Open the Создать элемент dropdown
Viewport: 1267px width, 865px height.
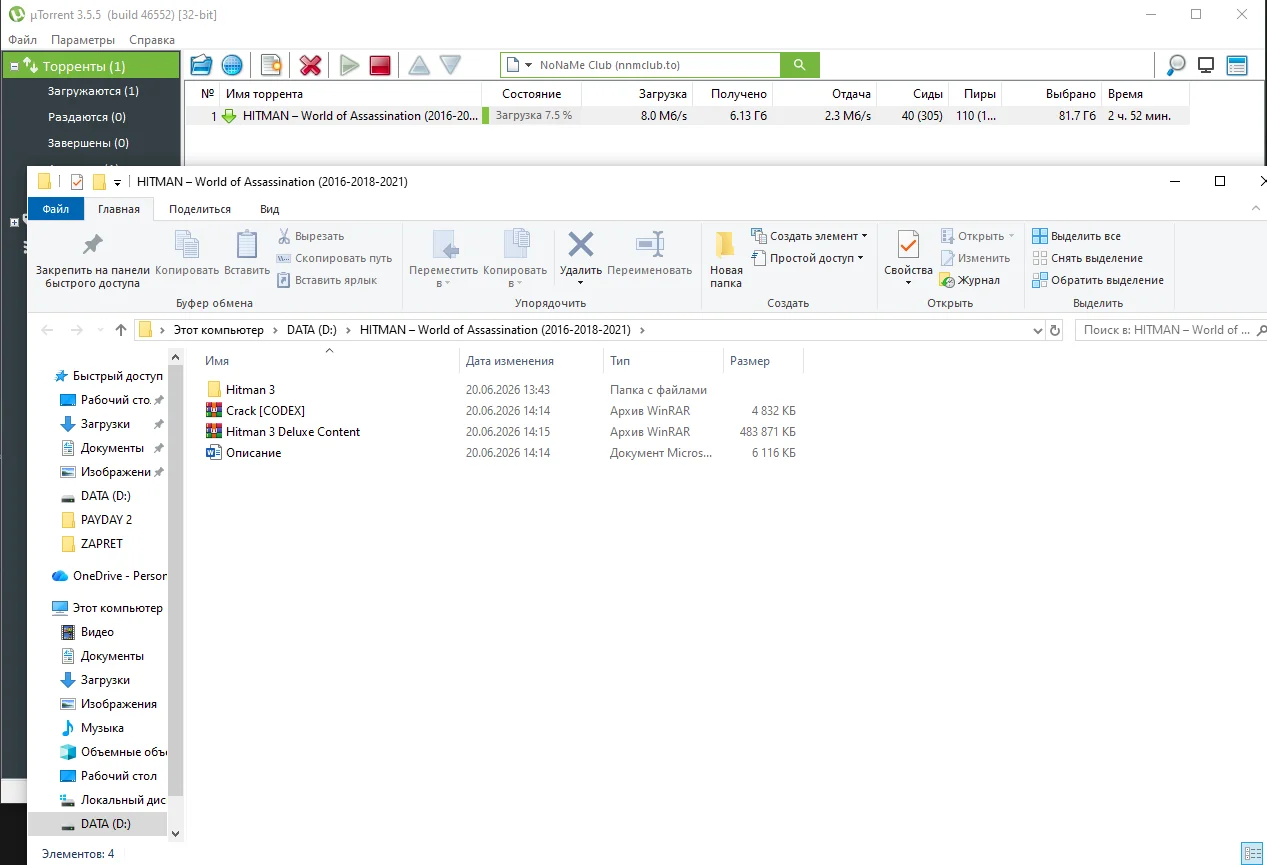coord(809,236)
